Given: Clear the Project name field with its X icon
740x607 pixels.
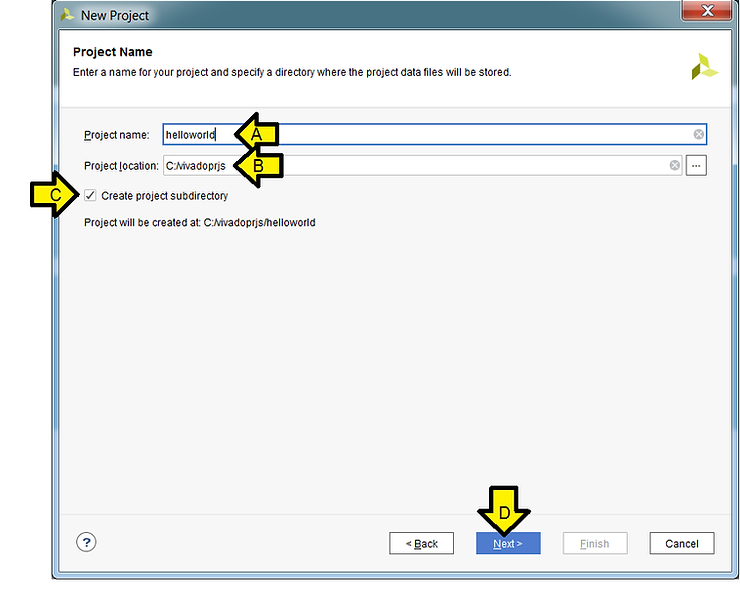Looking at the screenshot, I should (699, 135).
